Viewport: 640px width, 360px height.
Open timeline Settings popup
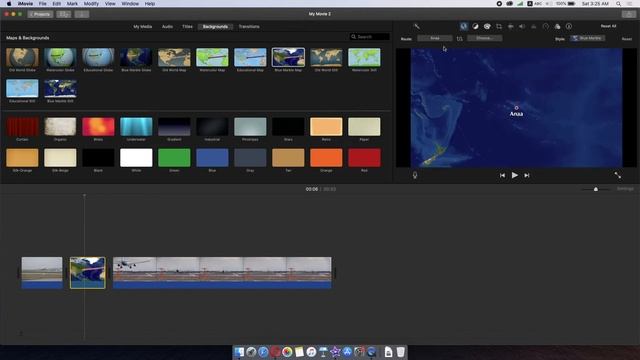point(625,189)
